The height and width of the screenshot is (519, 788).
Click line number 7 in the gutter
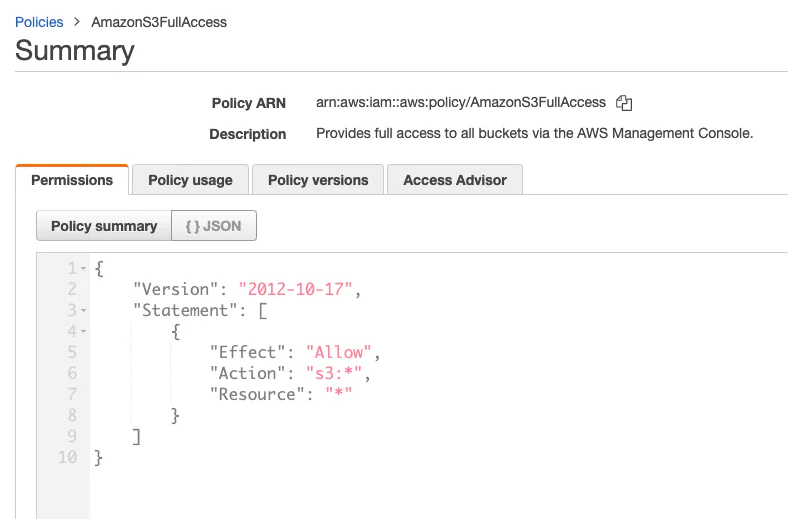click(x=72, y=394)
